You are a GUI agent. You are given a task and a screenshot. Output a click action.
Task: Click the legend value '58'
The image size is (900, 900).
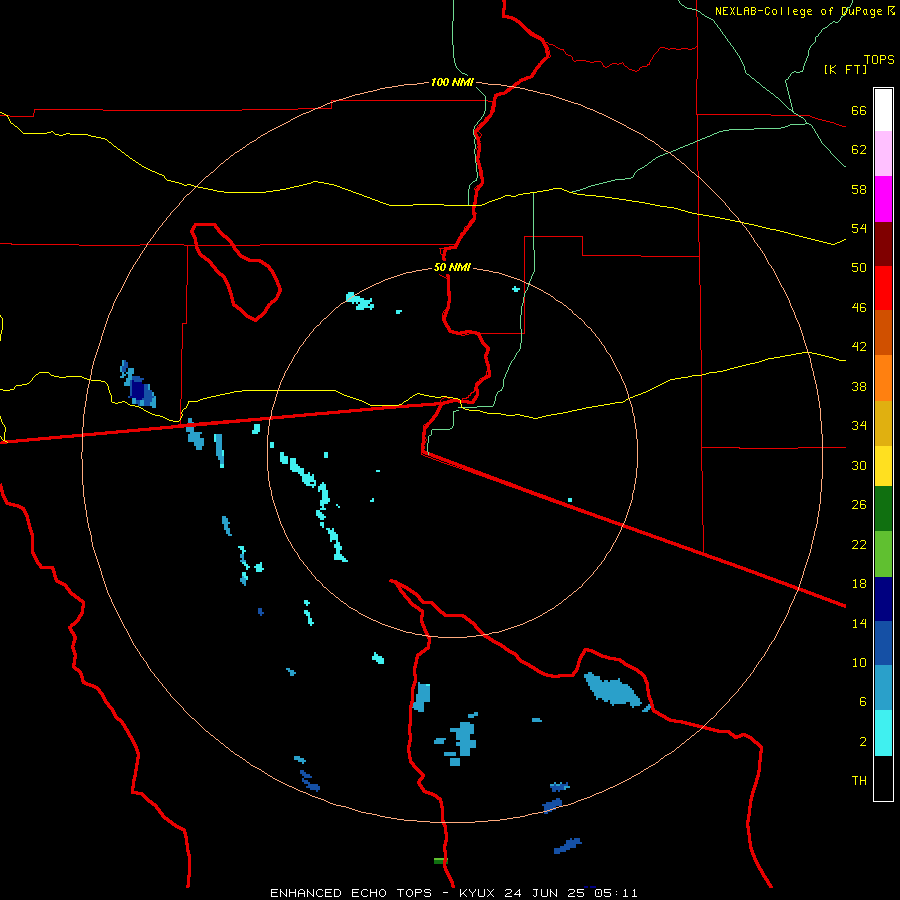859,189
